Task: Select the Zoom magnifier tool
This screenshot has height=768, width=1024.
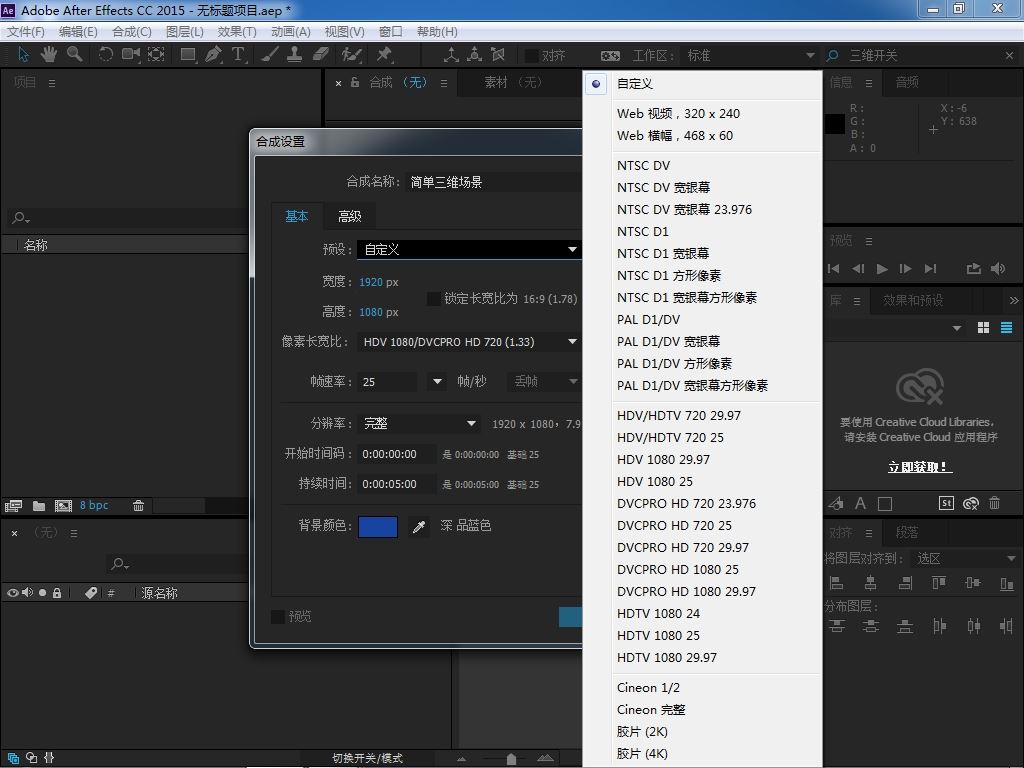Action: point(74,54)
